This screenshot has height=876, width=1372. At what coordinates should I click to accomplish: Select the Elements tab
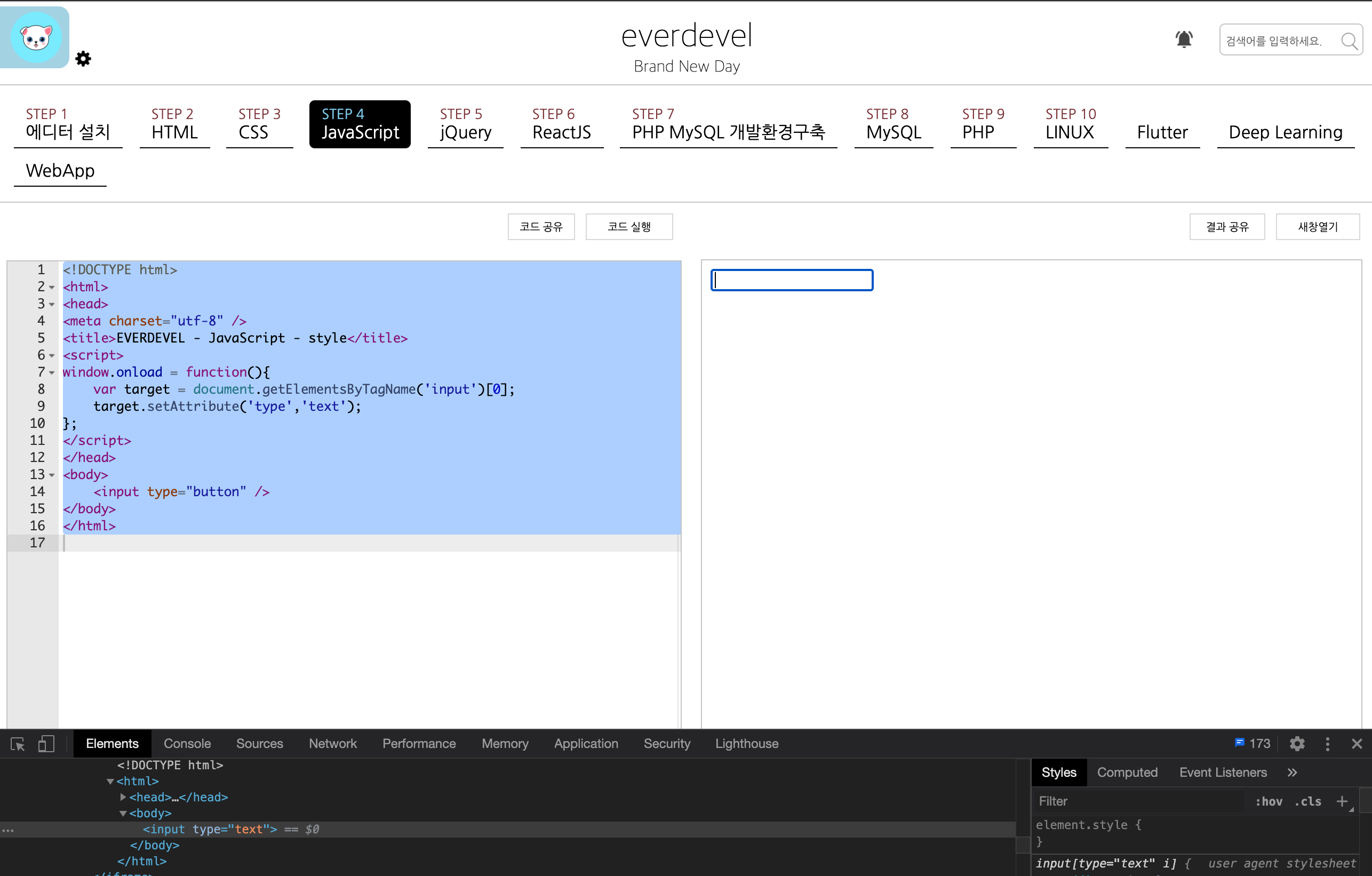pos(112,744)
